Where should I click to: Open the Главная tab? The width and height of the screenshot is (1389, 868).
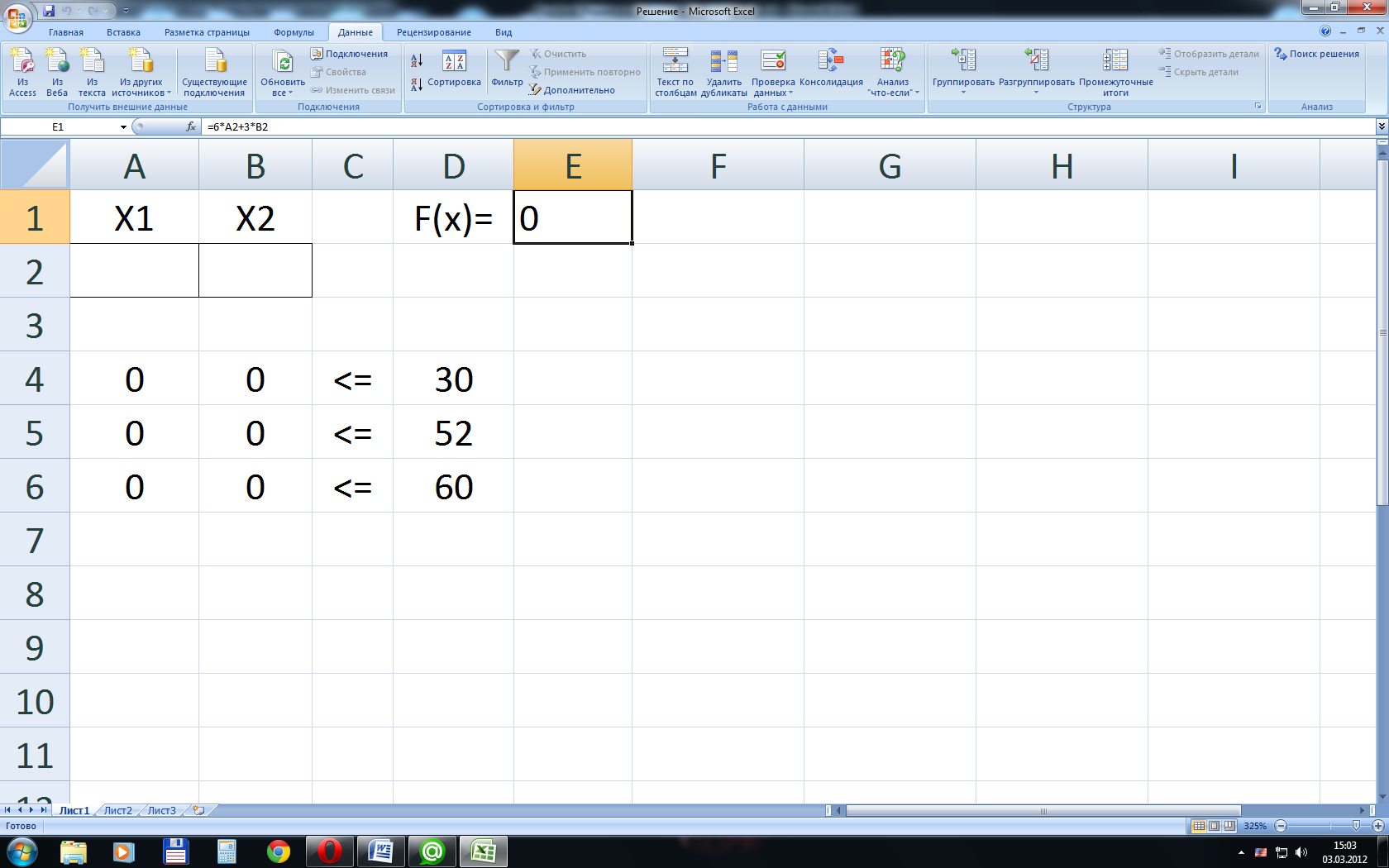(x=66, y=32)
